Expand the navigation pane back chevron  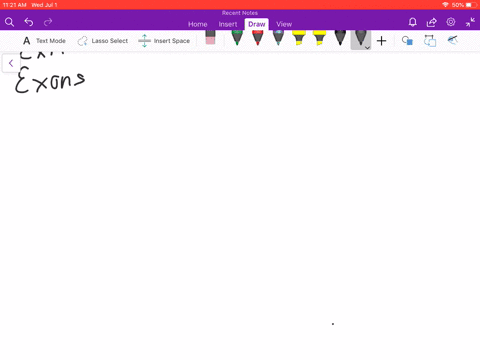[11, 63]
